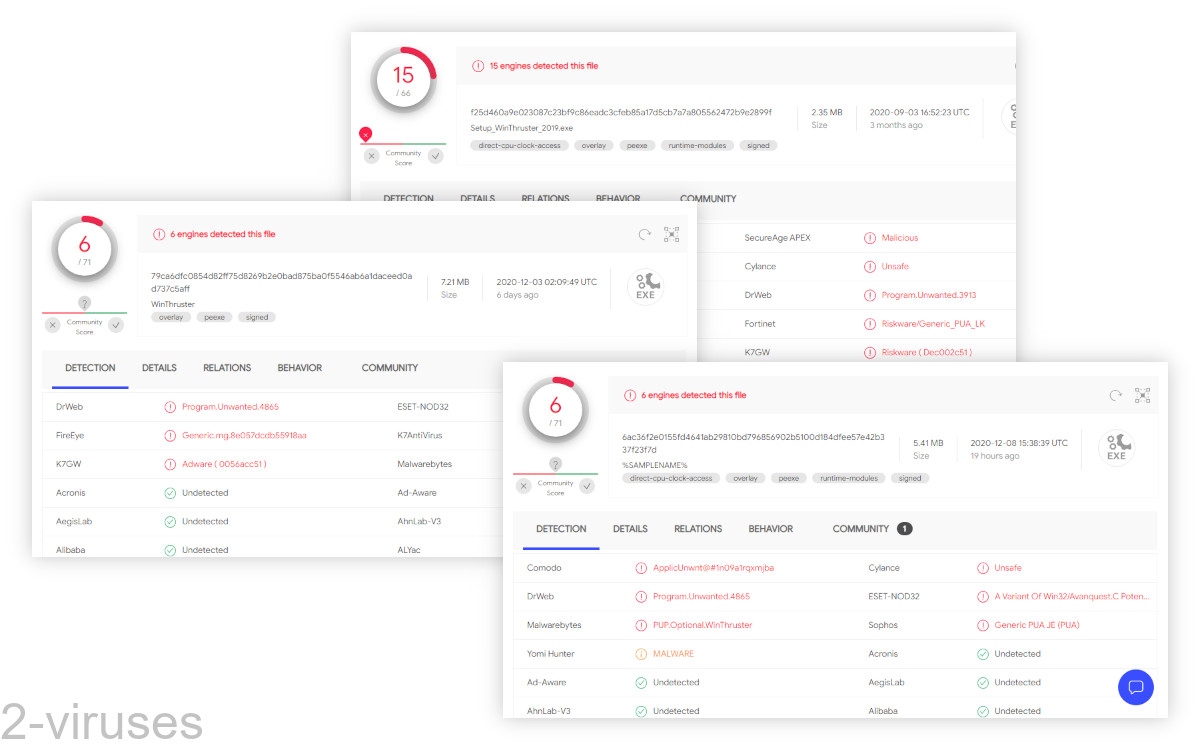Open BEHAVIOR tab in bottom-right window
Viewport: 1200px width, 750px height.
[771, 529]
